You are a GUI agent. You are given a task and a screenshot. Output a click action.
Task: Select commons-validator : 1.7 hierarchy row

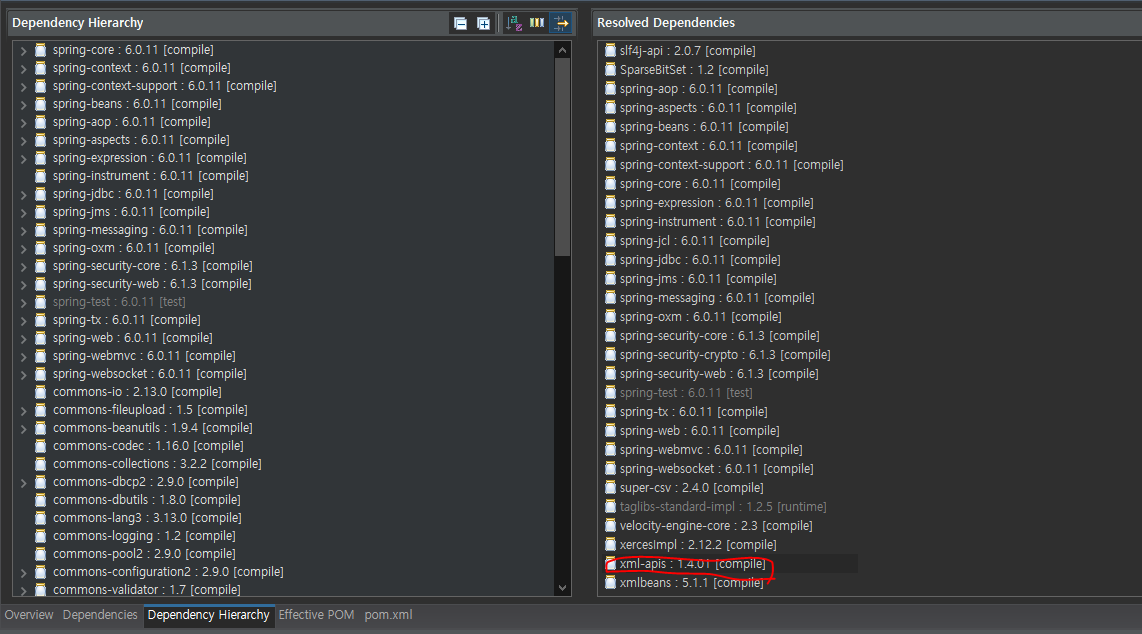pos(146,590)
